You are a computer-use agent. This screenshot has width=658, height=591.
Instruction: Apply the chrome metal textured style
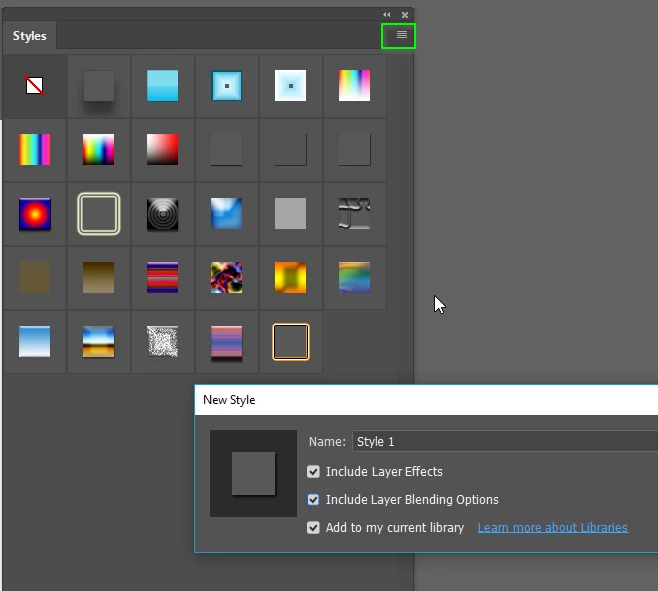click(355, 214)
